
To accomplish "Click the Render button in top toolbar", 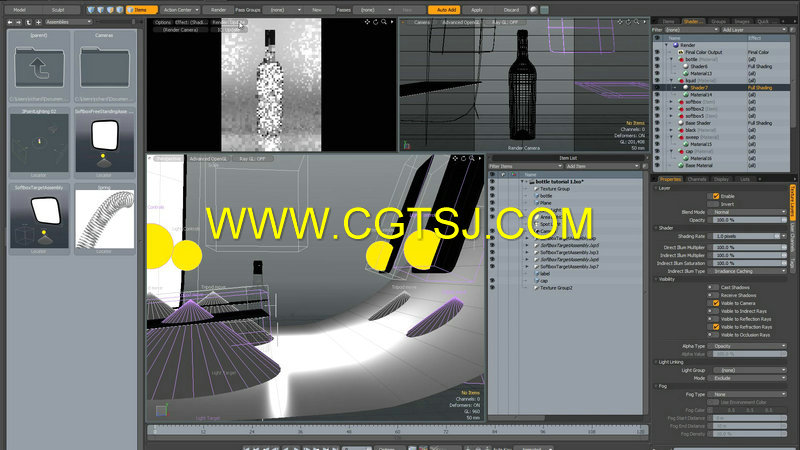I will [218, 10].
